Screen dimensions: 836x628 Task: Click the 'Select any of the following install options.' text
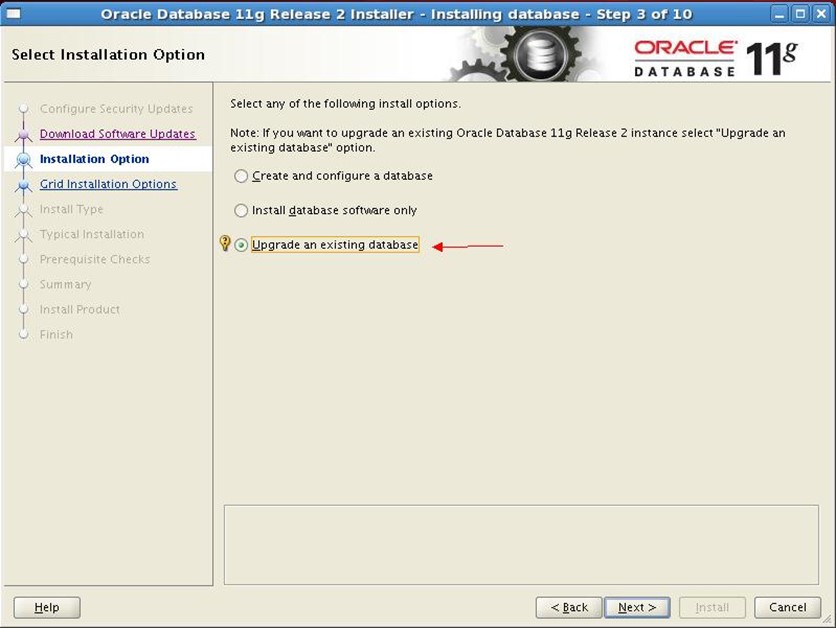tap(345, 103)
